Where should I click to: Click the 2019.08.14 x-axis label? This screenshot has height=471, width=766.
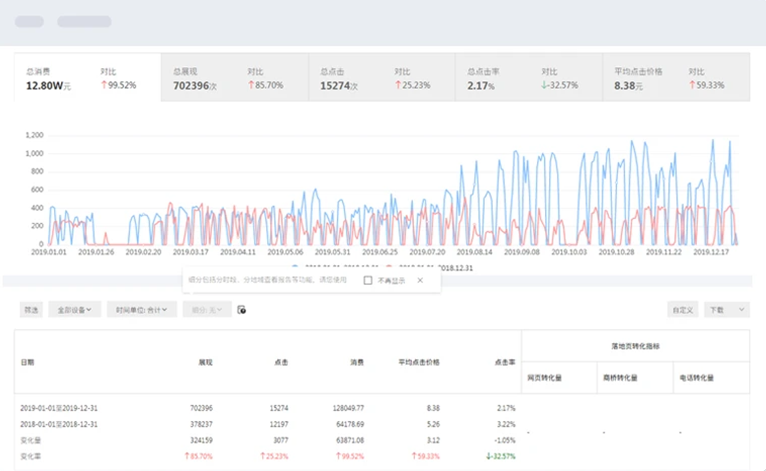point(474,252)
